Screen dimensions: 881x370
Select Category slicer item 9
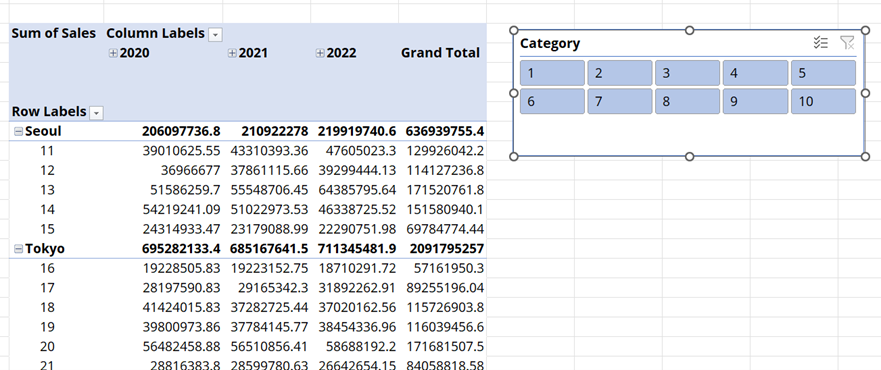pos(755,101)
